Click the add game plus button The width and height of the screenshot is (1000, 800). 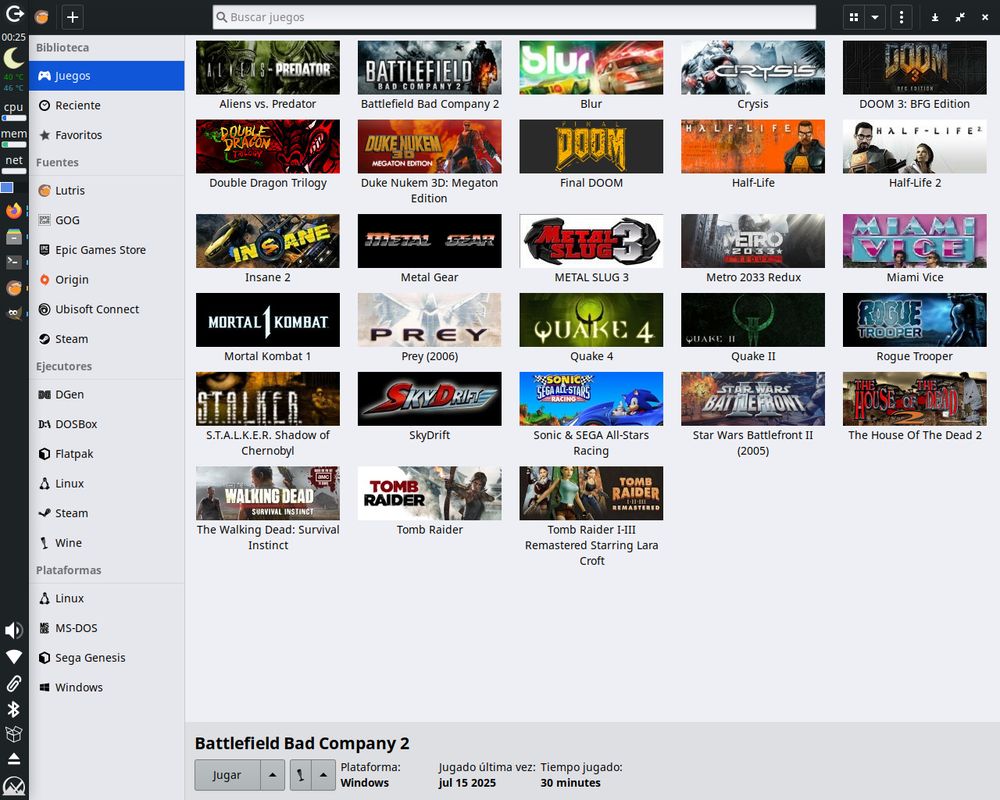click(73, 17)
